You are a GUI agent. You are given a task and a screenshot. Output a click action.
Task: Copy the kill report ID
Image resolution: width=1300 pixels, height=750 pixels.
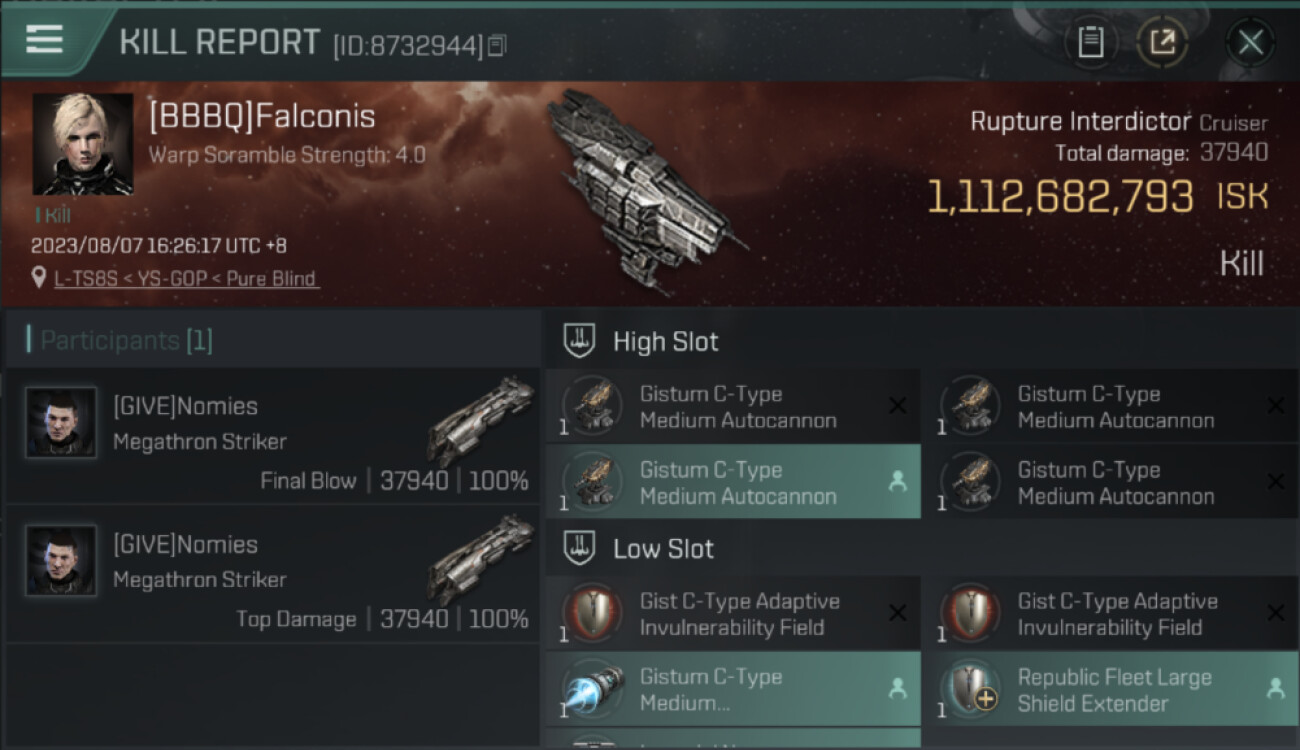[497, 45]
